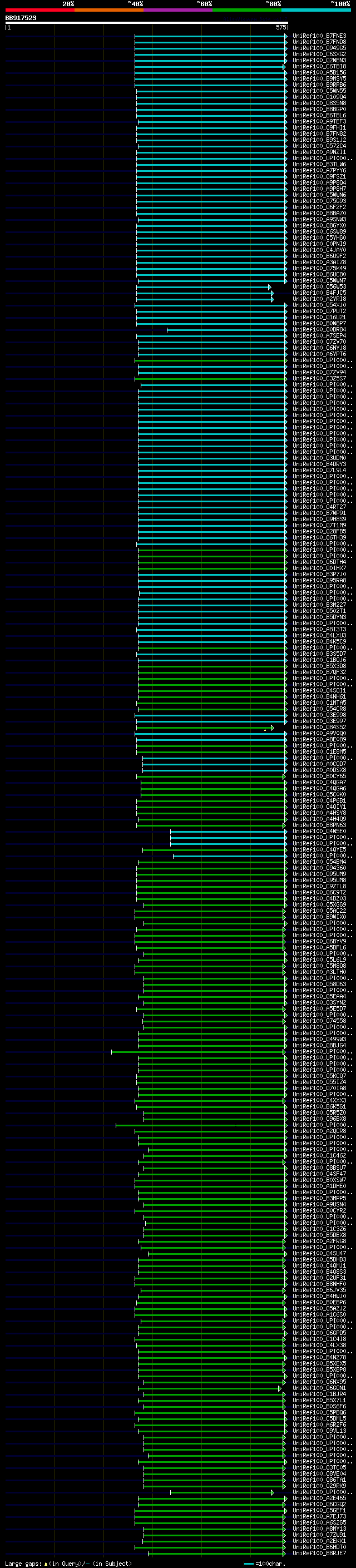Select hit label UniRef100_B7FNE3

tap(319, 36)
